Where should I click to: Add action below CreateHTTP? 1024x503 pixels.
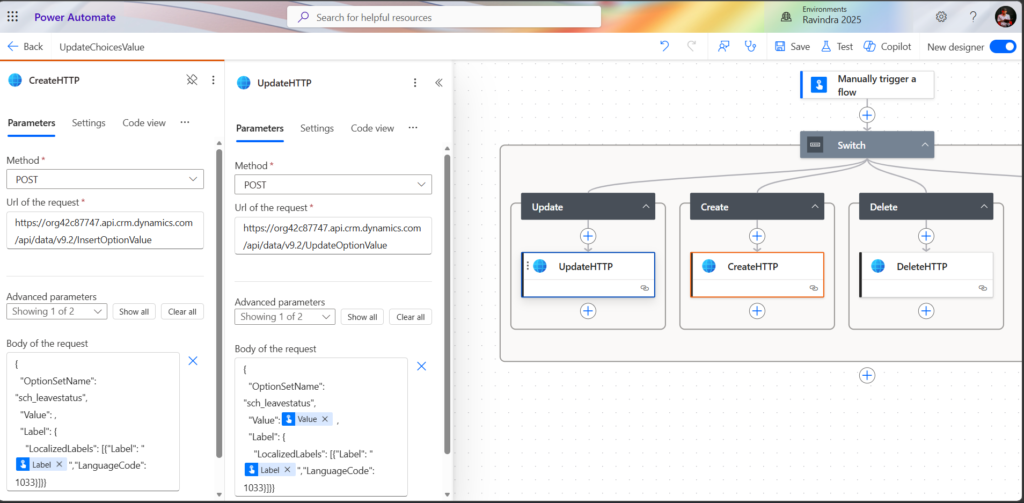pyautogui.click(x=757, y=311)
